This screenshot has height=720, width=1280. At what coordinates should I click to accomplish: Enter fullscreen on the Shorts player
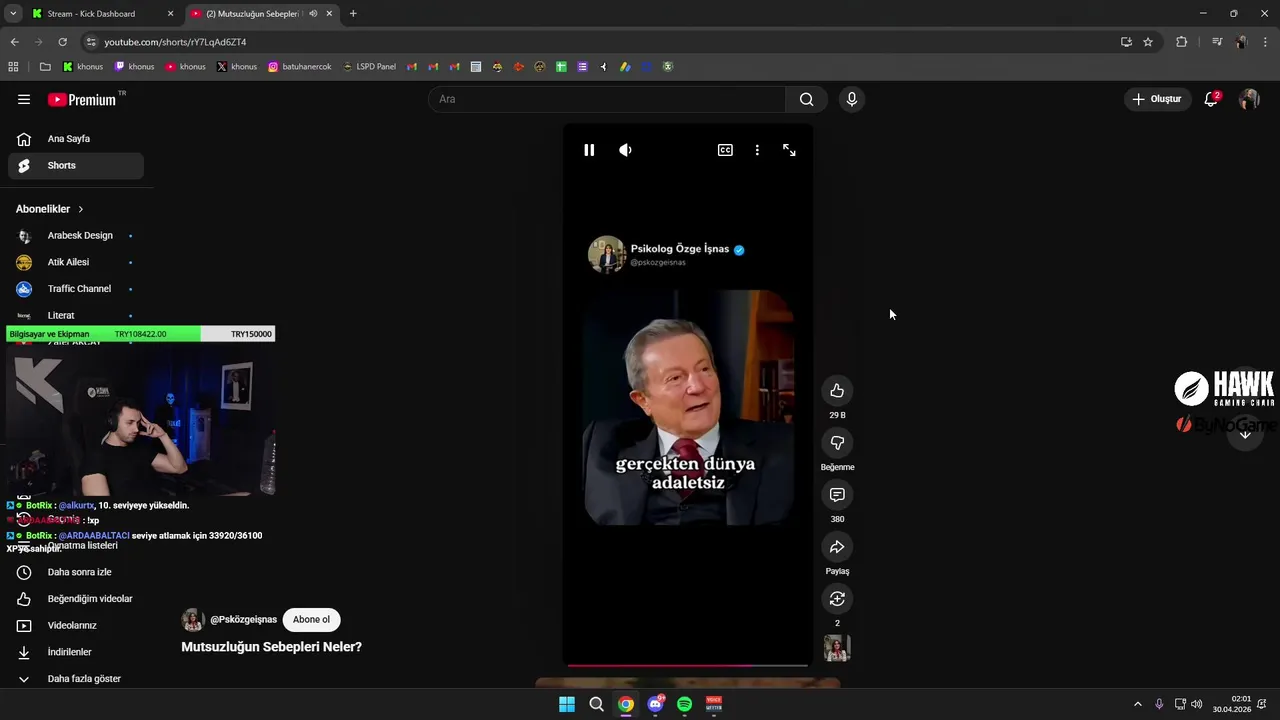point(789,150)
